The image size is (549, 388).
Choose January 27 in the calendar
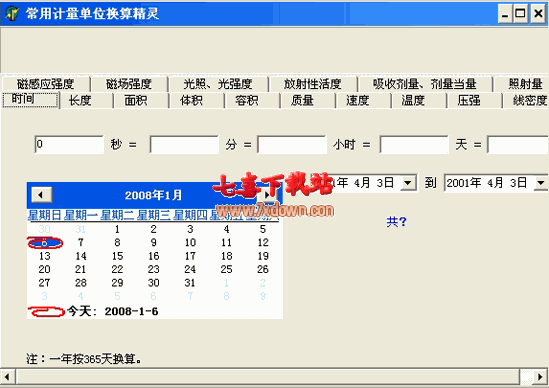44,283
